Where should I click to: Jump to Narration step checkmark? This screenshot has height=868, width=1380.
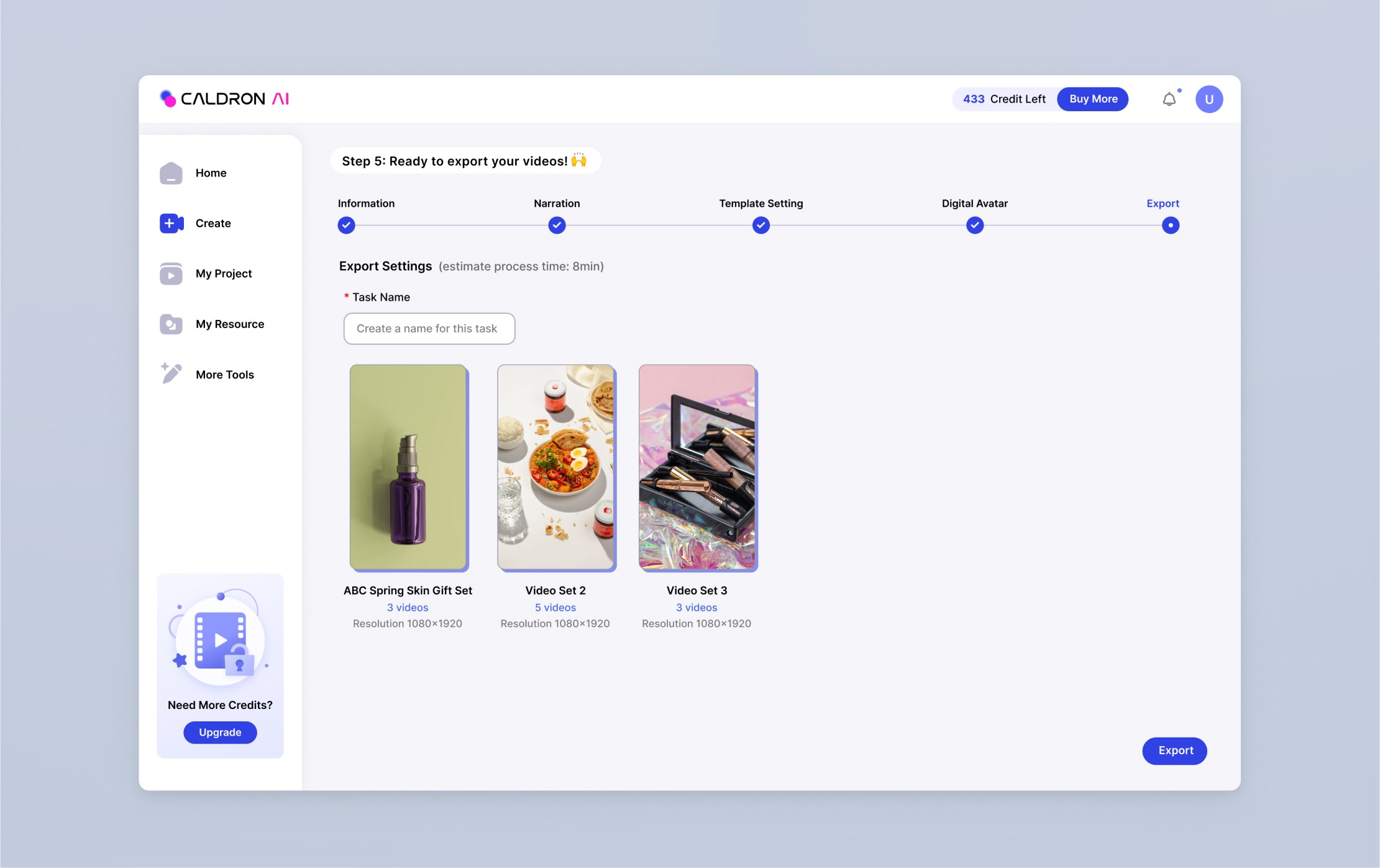557,226
